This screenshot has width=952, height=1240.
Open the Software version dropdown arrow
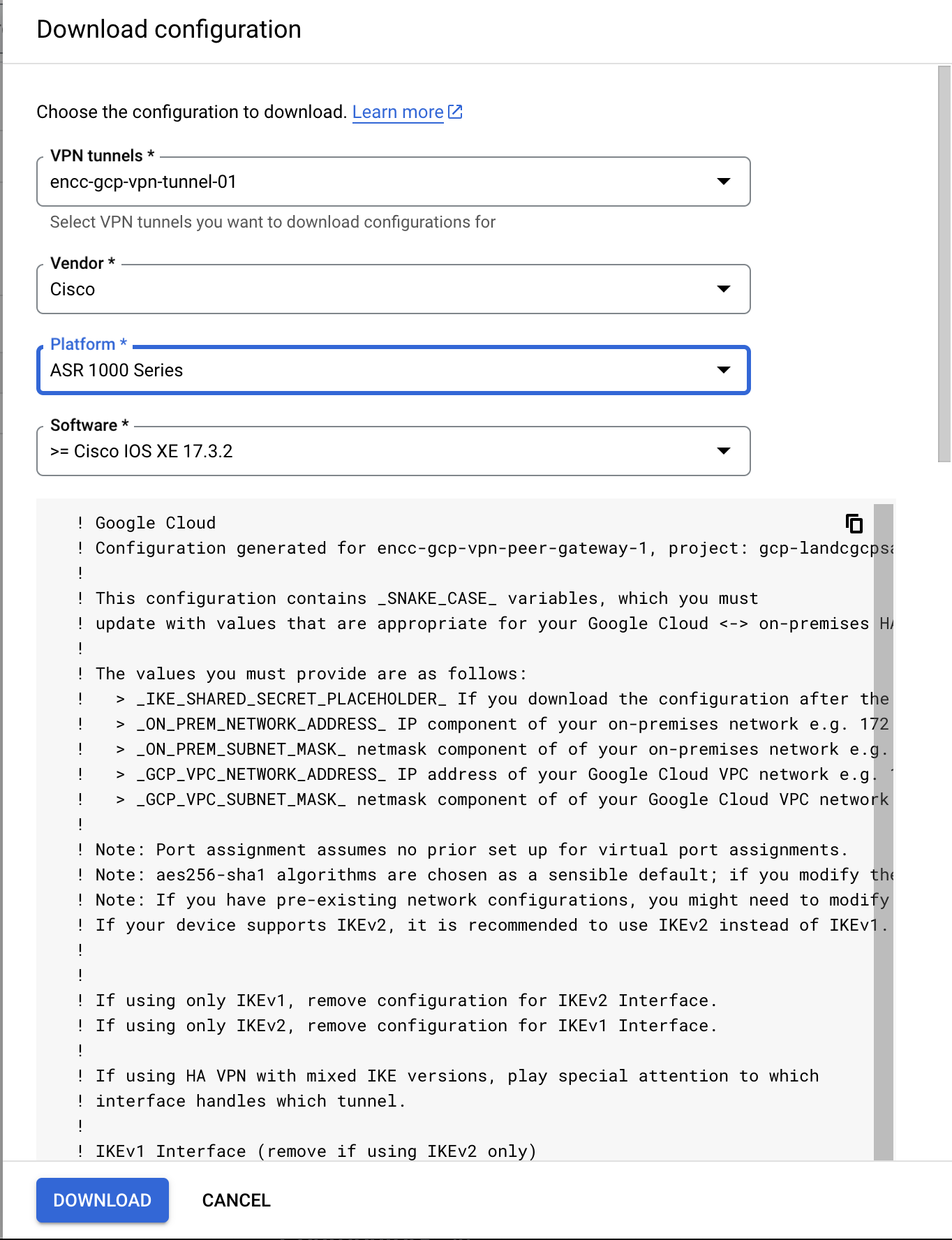coord(724,451)
